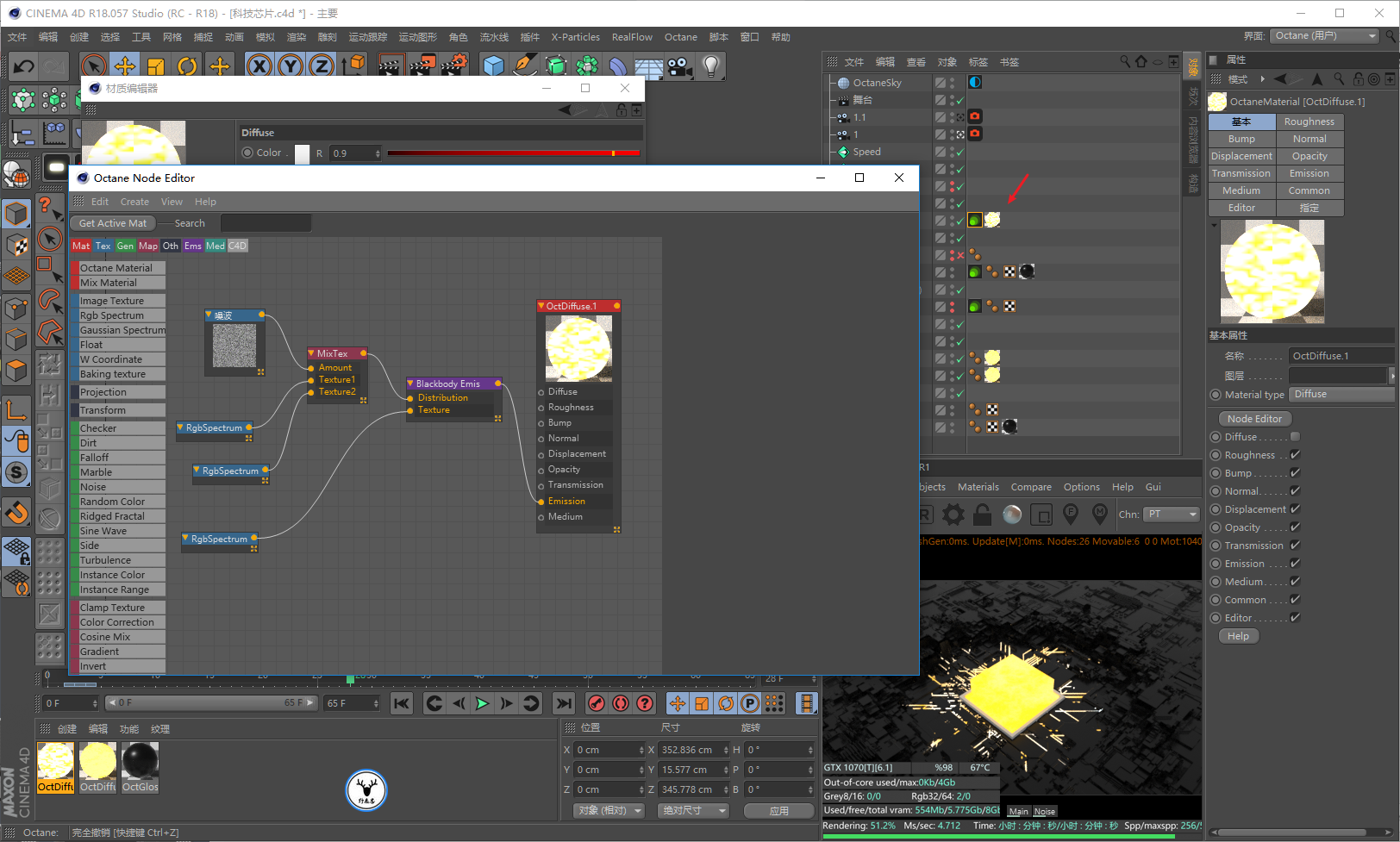The image size is (1400, 842).
Task: Collapse the MixTex node triangle
Action: 311,353
